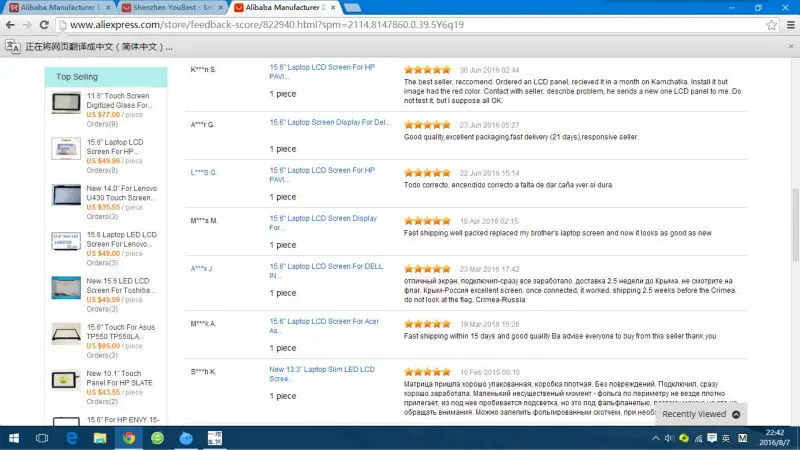This screenshot has width=800, height=450.
Task: Dismiss the translation infobar
Action: point(791,46)
